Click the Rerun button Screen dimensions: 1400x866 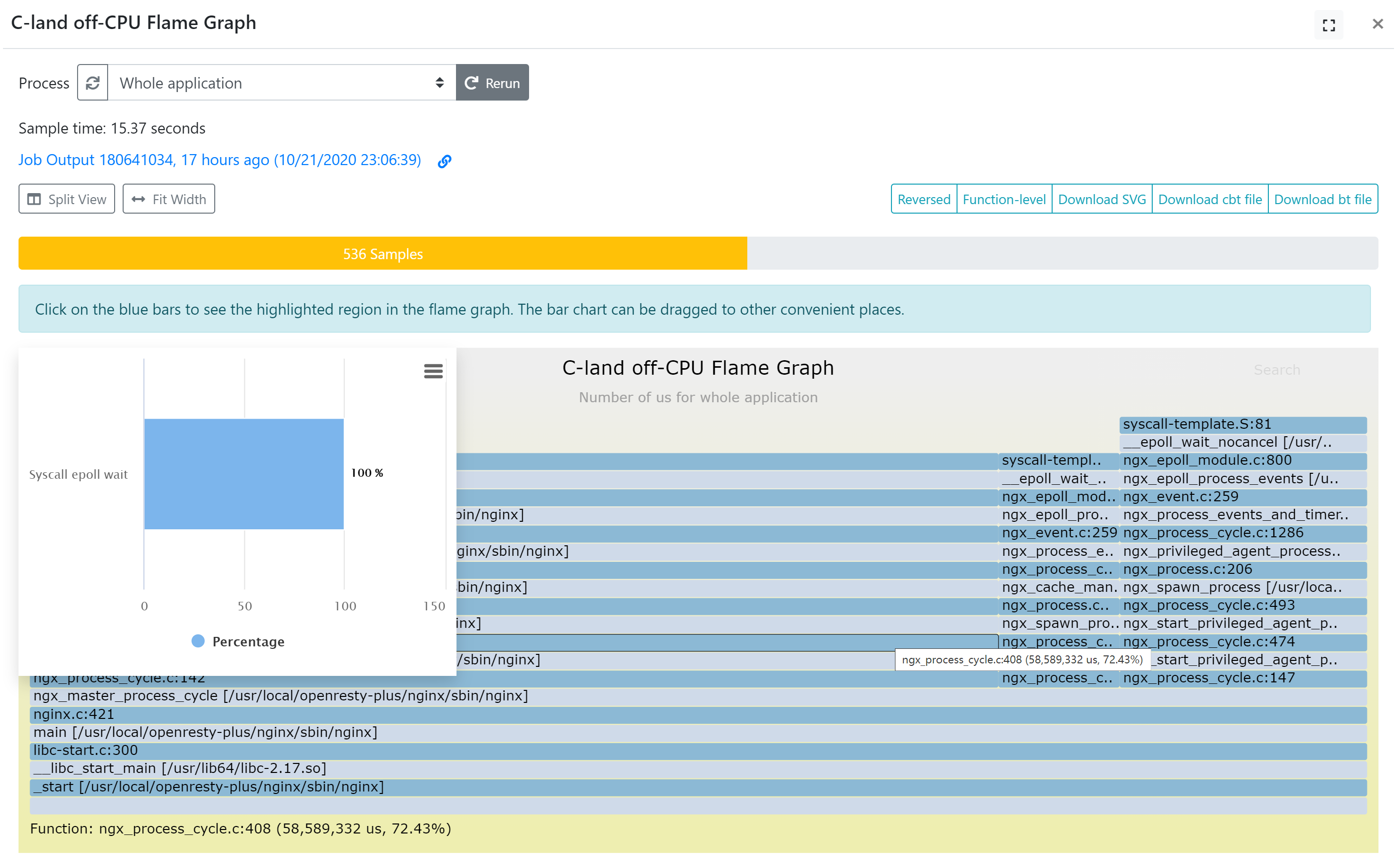492,83
